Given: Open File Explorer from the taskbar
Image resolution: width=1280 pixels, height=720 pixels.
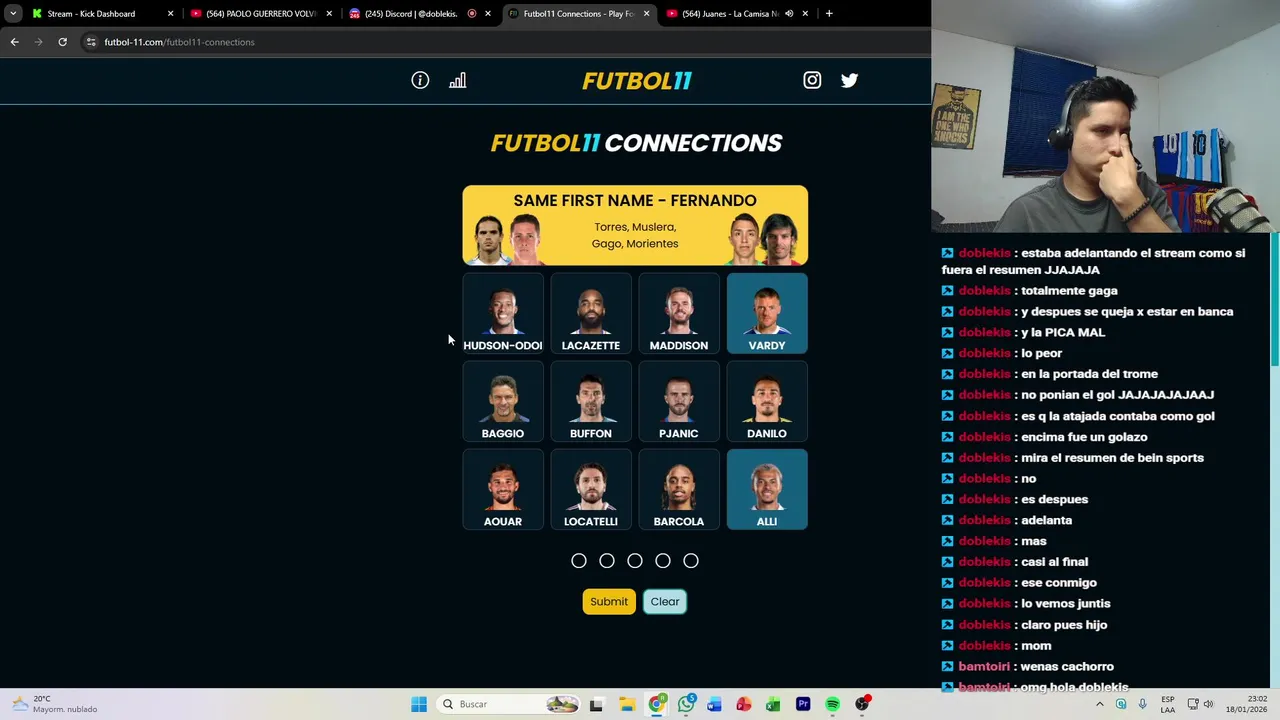Looking at the screenshot, I should (x=626, y=704).
